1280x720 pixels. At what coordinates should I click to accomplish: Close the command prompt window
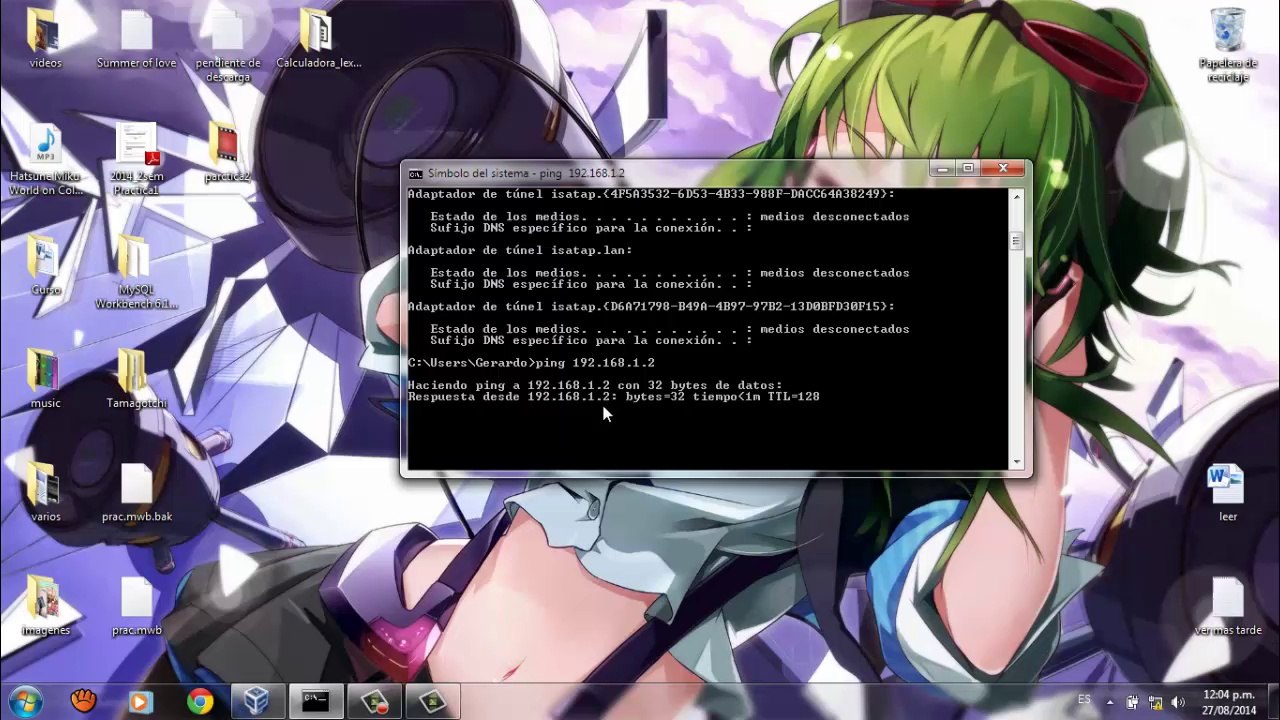point(1003,169)
